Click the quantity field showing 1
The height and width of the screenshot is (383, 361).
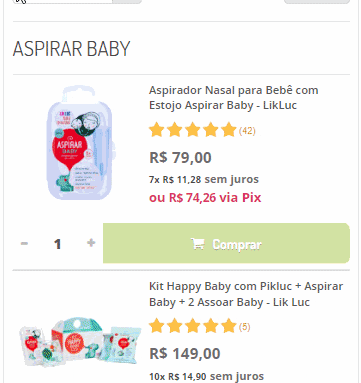tap(57, 244)
